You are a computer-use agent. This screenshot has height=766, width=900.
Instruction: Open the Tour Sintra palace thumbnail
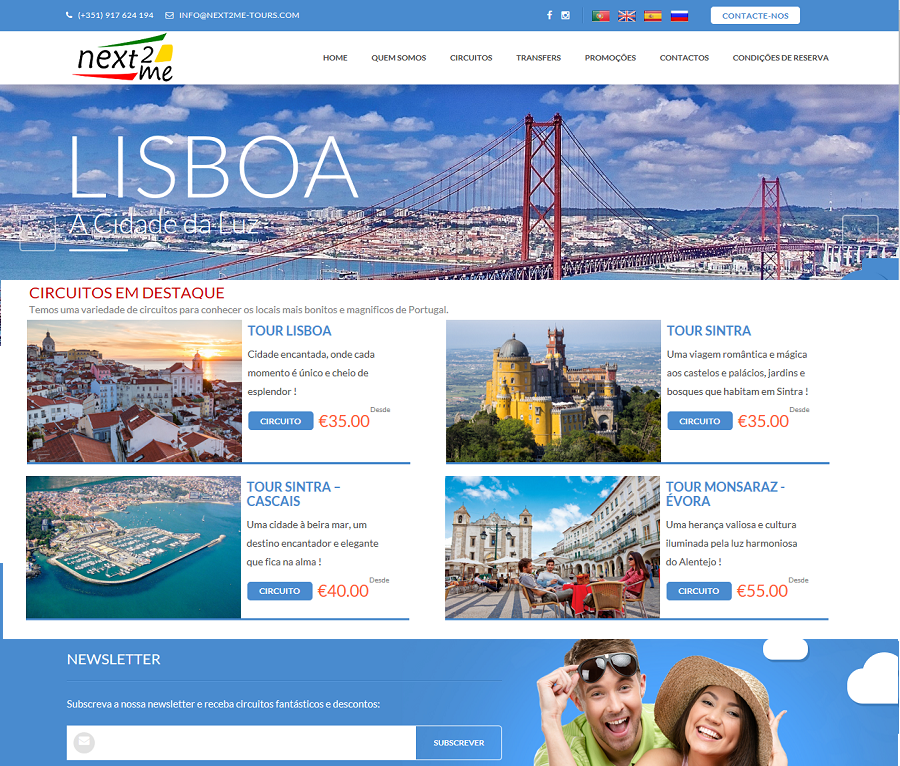point(553,391)
